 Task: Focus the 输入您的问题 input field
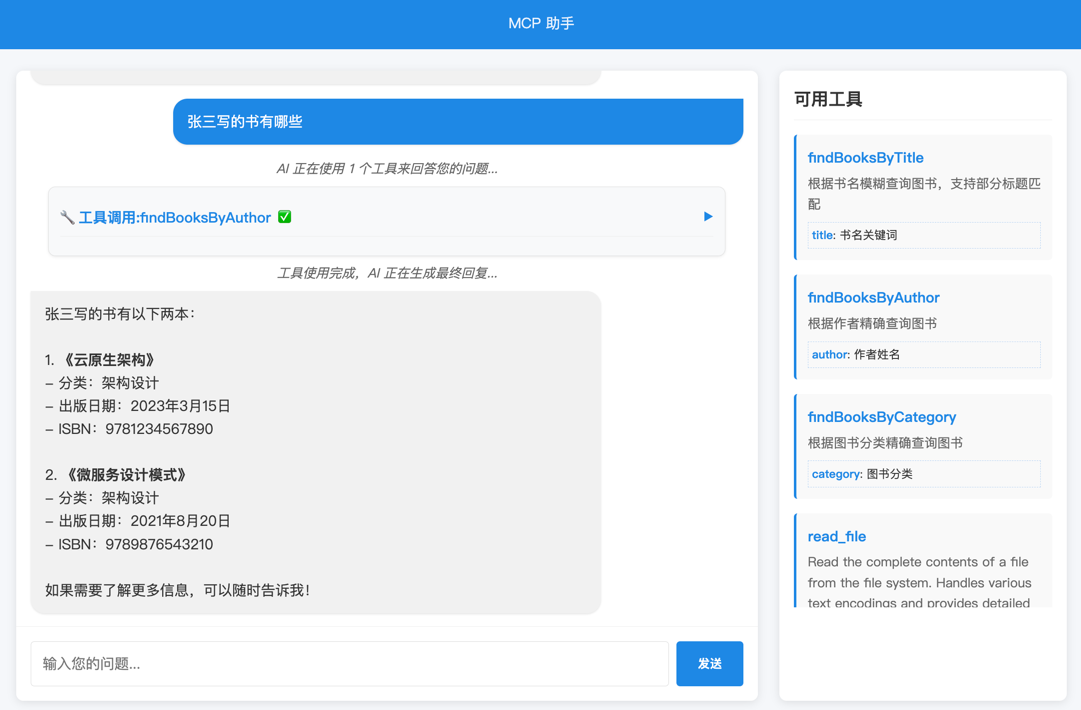350,663
